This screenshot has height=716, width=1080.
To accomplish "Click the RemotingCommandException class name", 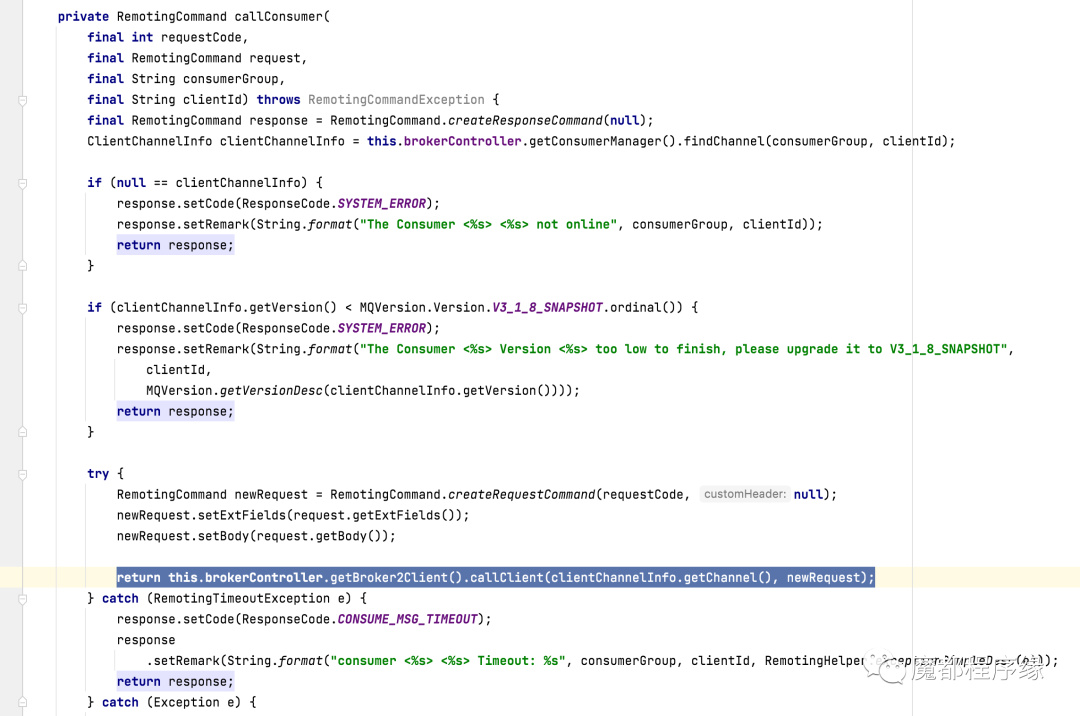I will click(396, 100).
